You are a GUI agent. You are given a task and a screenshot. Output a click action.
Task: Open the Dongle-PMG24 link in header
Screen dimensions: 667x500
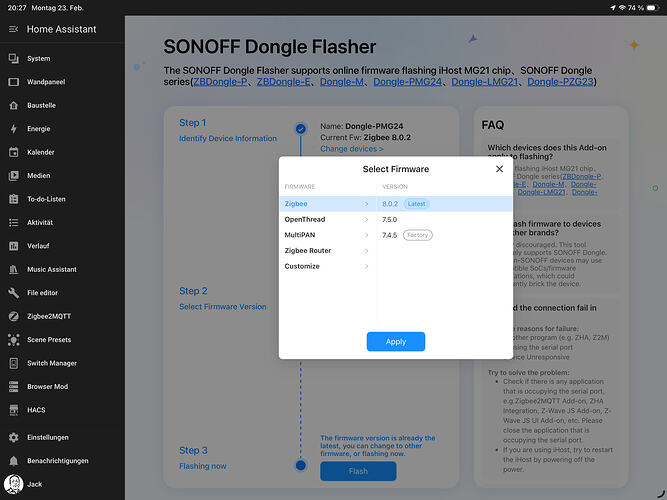[408, 82]
